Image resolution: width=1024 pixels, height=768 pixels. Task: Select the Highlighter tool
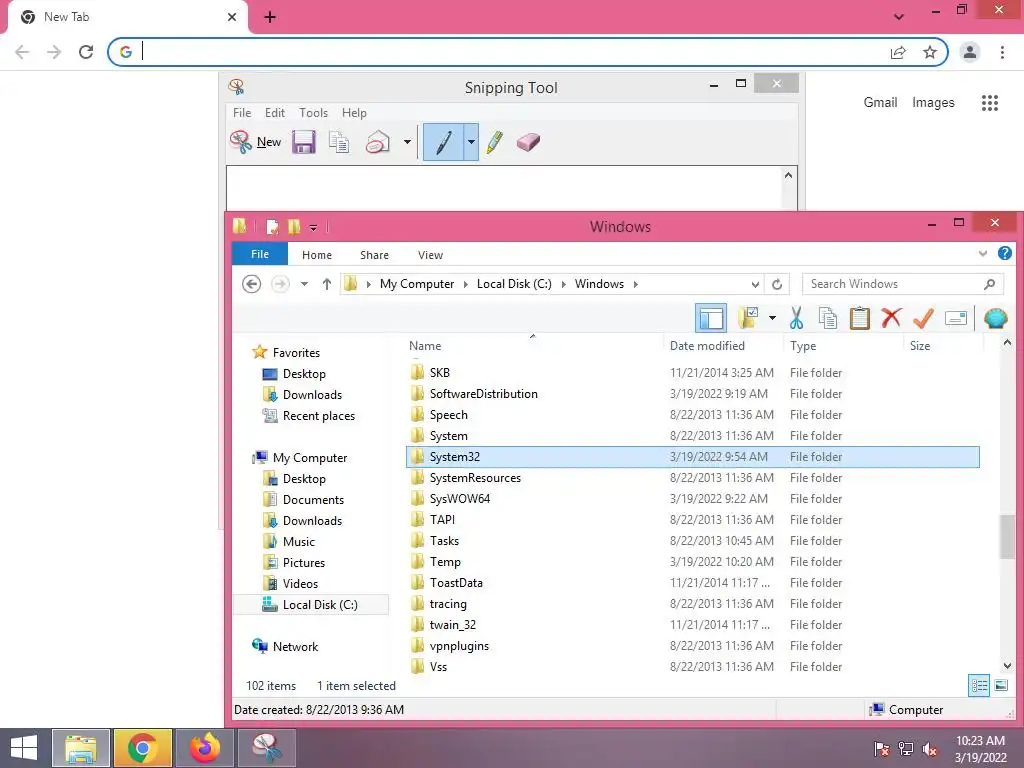(x=495, y=142)
